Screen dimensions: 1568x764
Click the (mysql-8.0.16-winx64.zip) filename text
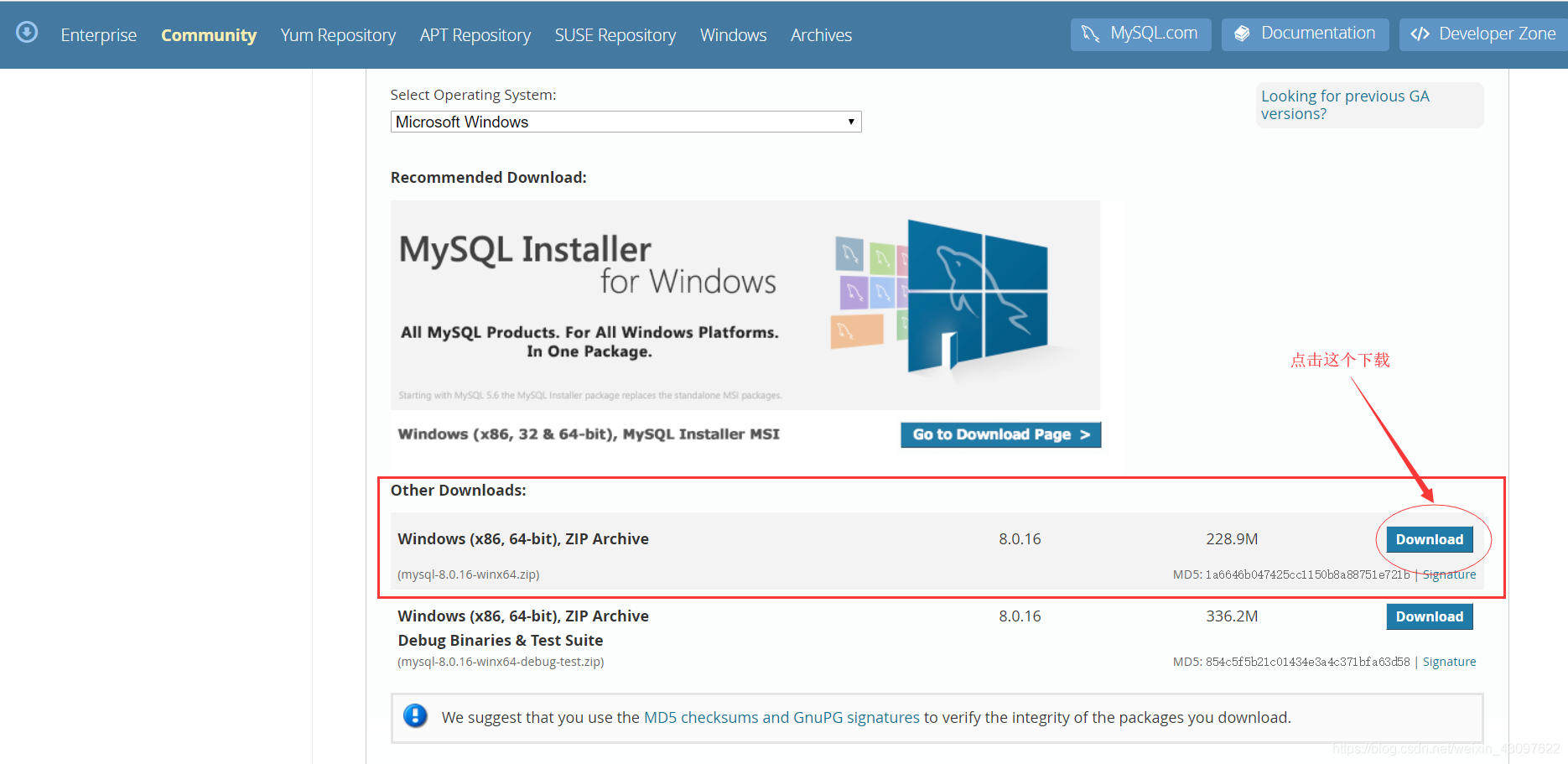tap(468, 574)
